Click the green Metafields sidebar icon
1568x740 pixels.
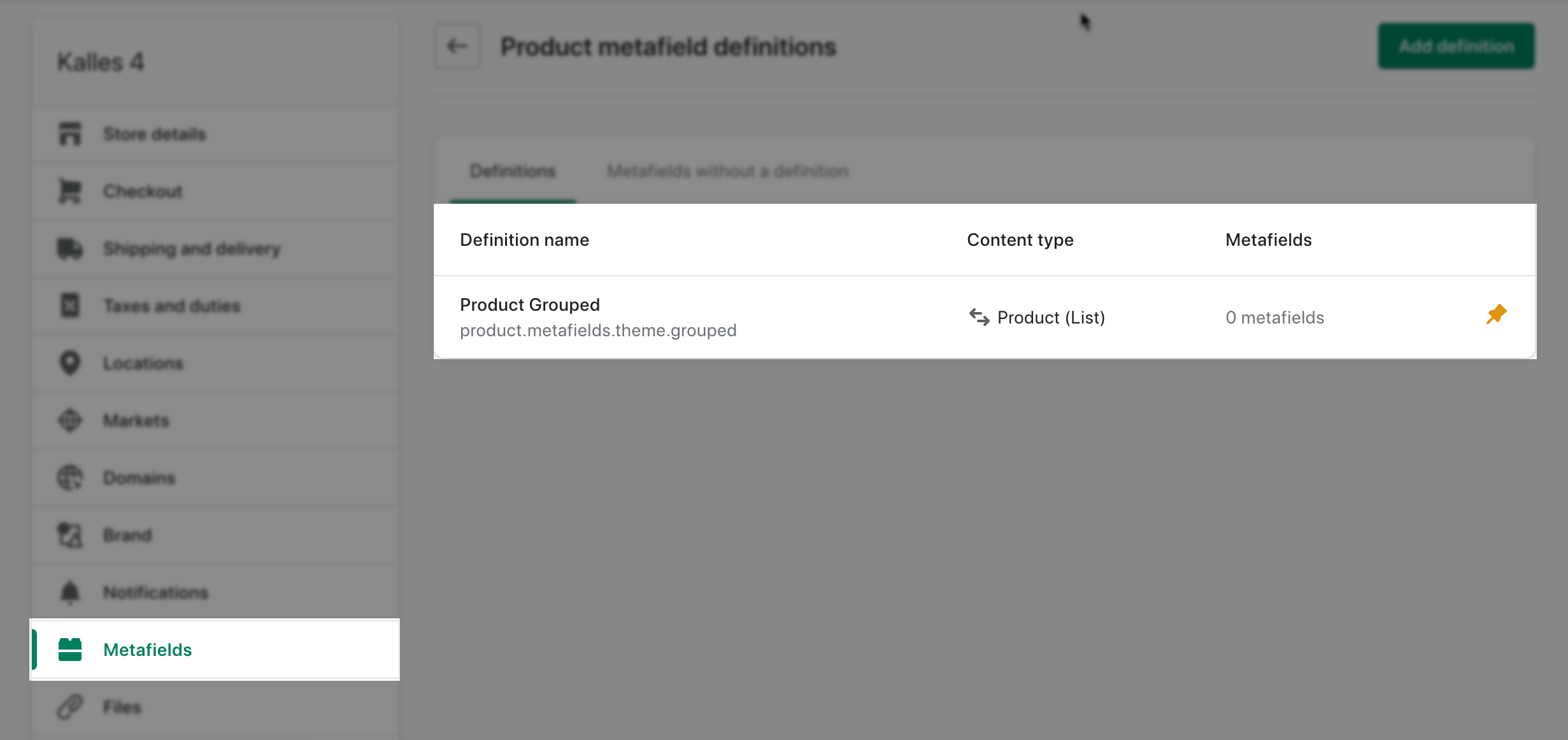click(x=70, y=650)
